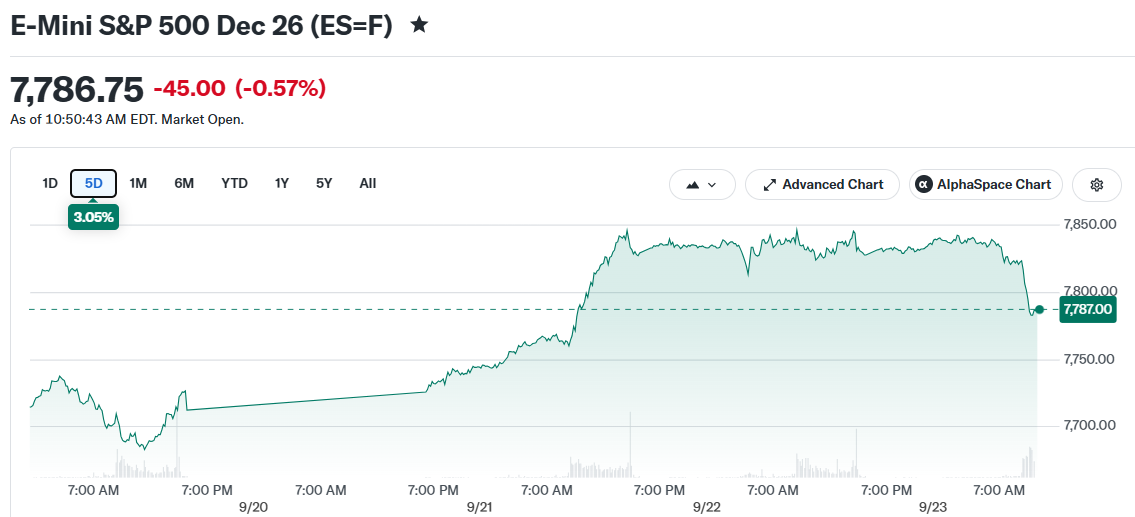Click the 3.05% performance badge
Image resolution: width=1135 pixels, height=517 pixels.
point(93,217)
